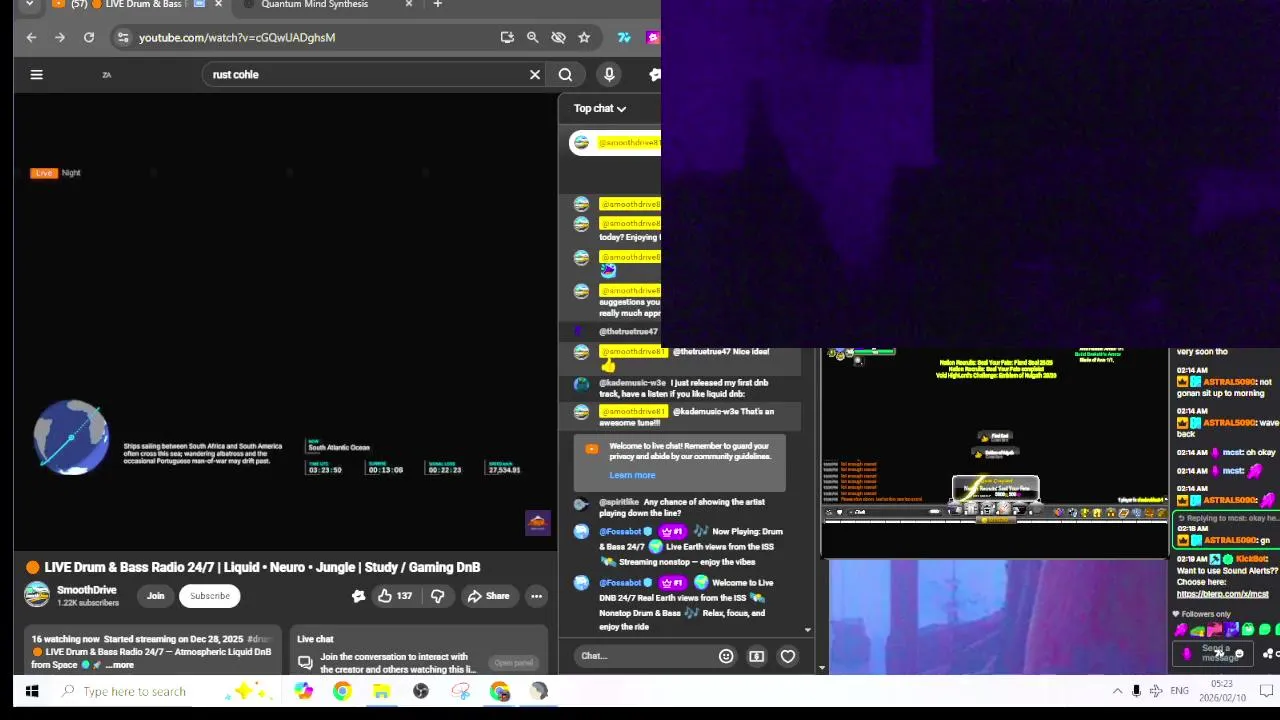
Task: Click the crossed-eye tracking protection icon
Action: pos(559,37)
